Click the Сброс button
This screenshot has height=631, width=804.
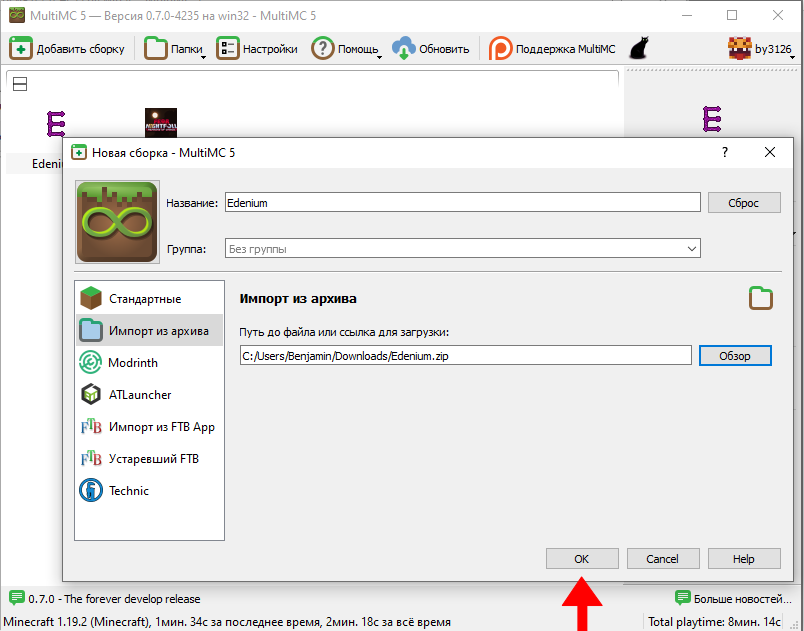pyautogui.click(x=744, y=202)
